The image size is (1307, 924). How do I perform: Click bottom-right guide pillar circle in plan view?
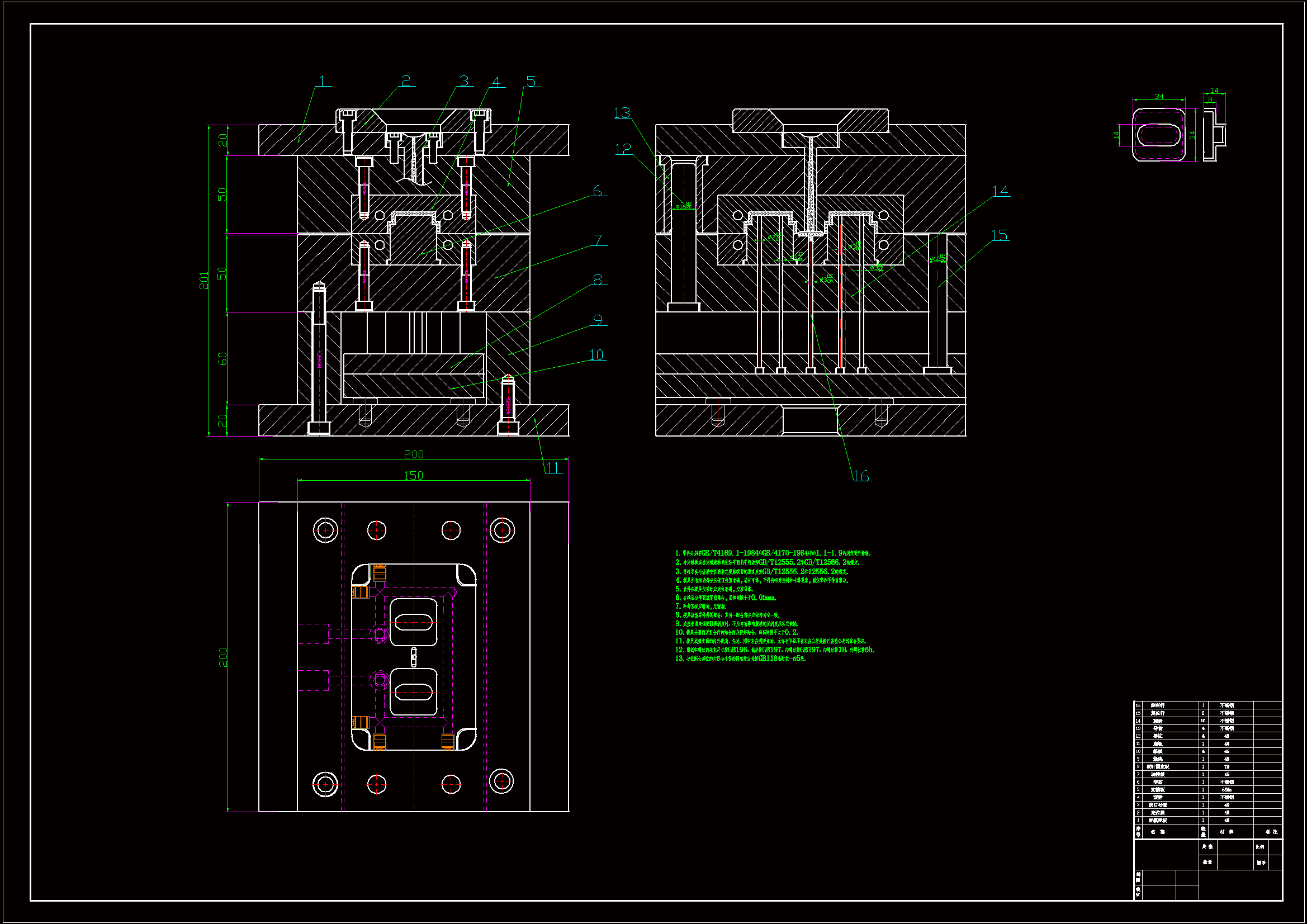[501, 781]
